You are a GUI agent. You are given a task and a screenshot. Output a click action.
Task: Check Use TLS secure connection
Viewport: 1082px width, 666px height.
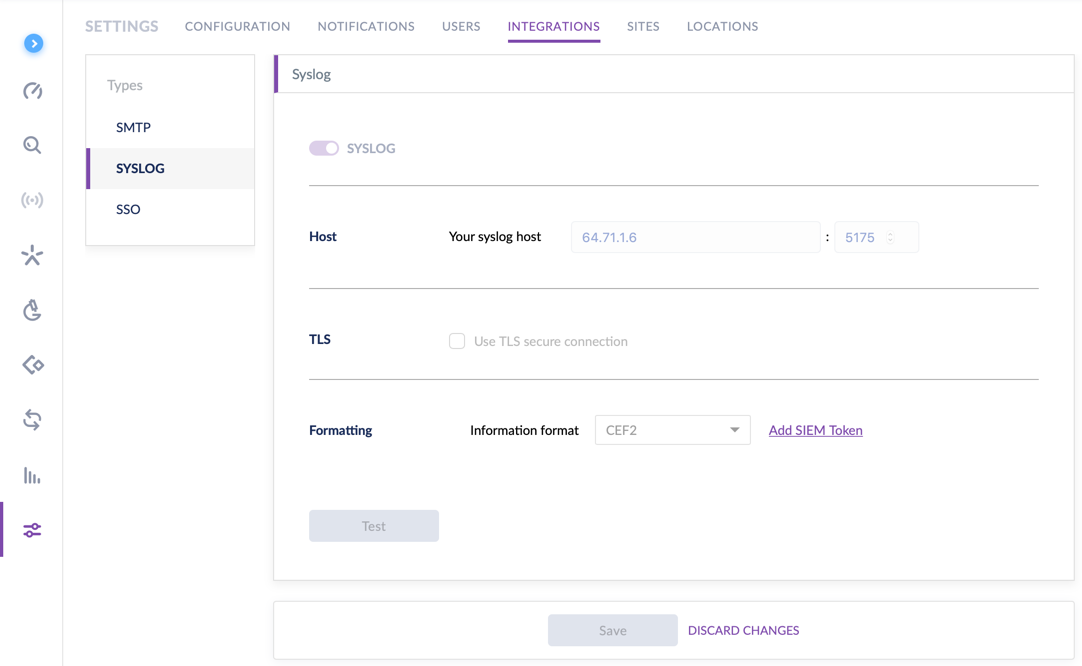457,341
